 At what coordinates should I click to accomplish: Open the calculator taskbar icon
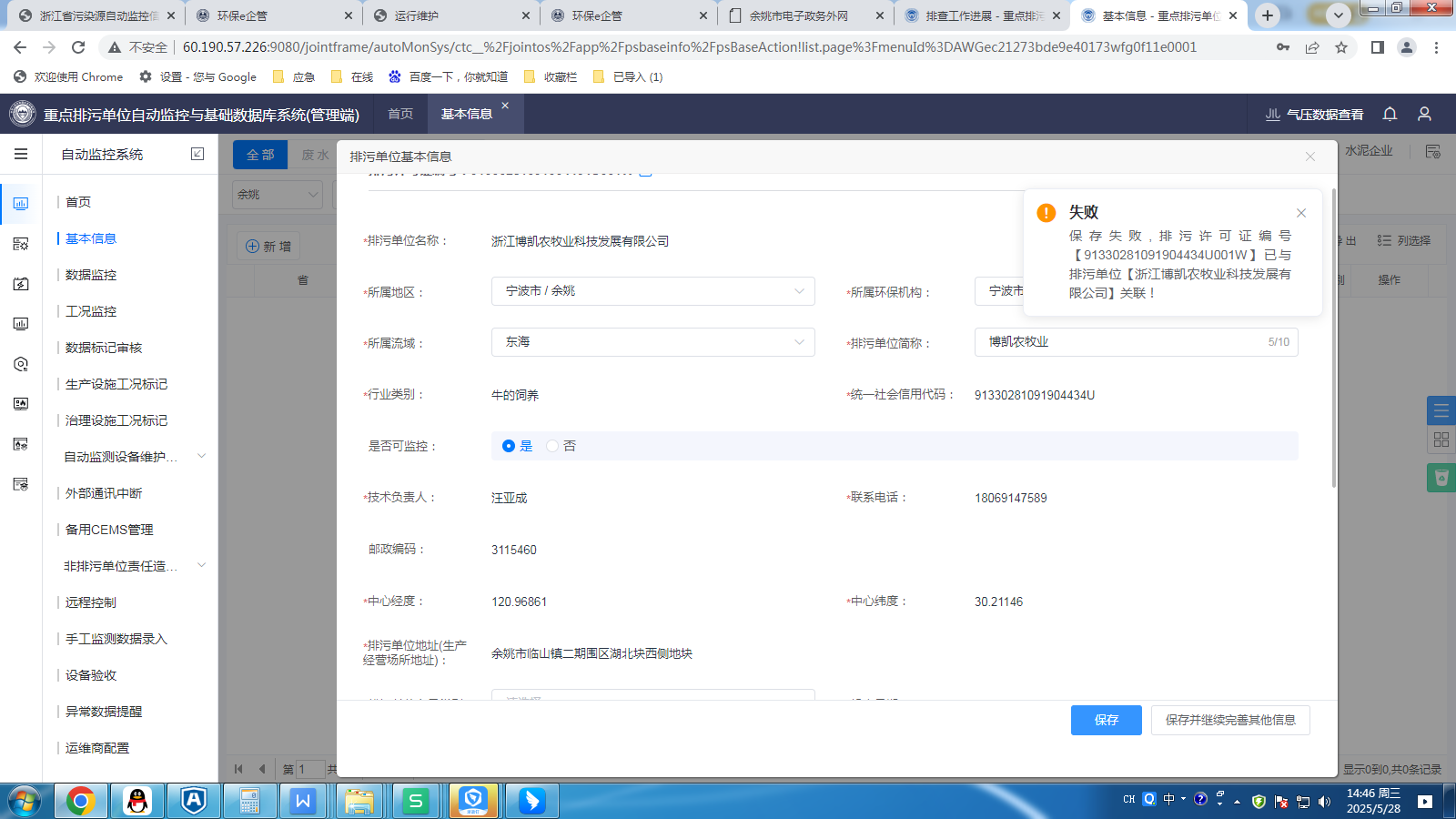pyautogui.click(x=248, y=801)
